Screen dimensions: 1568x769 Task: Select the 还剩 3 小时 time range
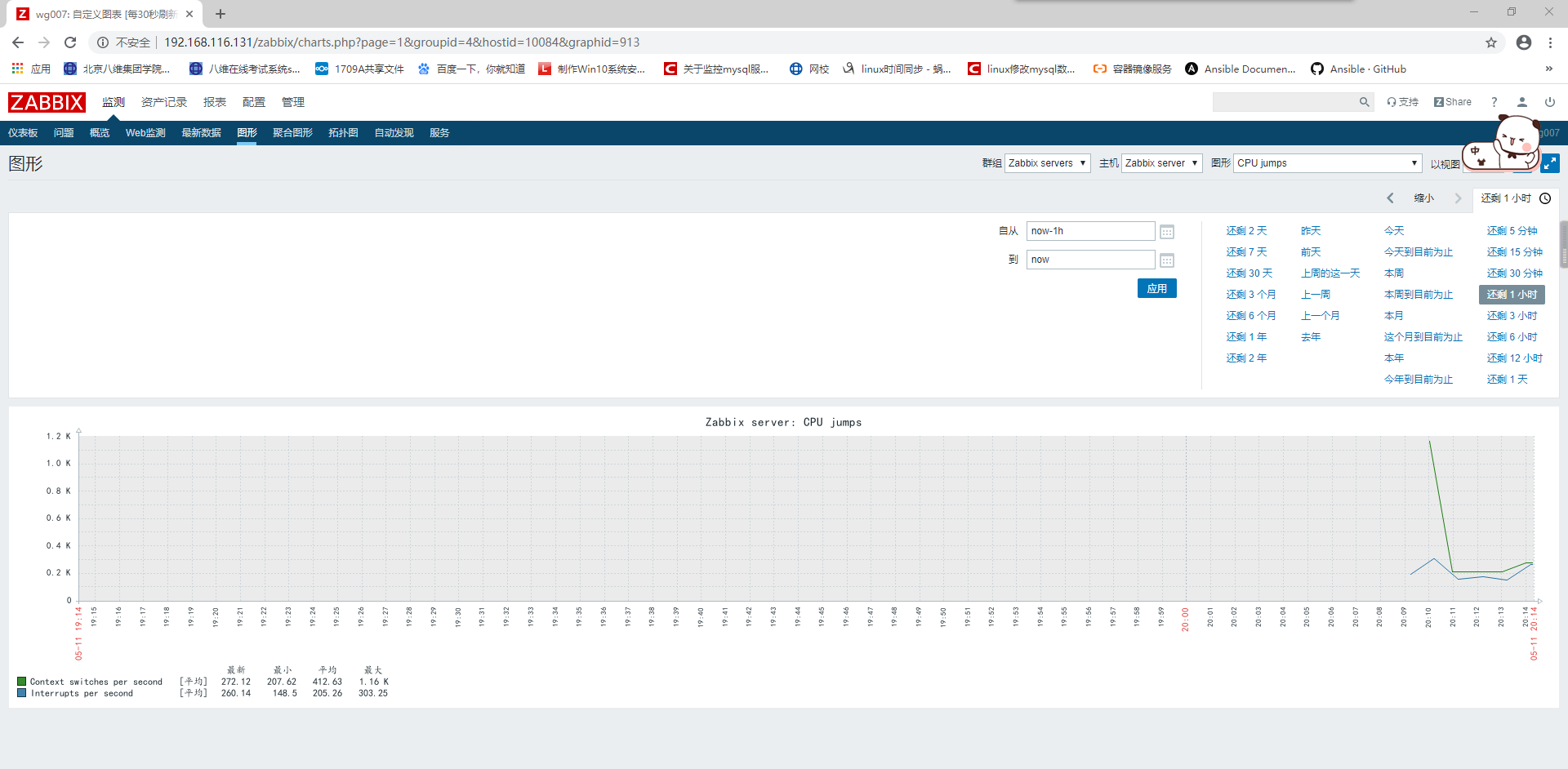coord(1512,316)
